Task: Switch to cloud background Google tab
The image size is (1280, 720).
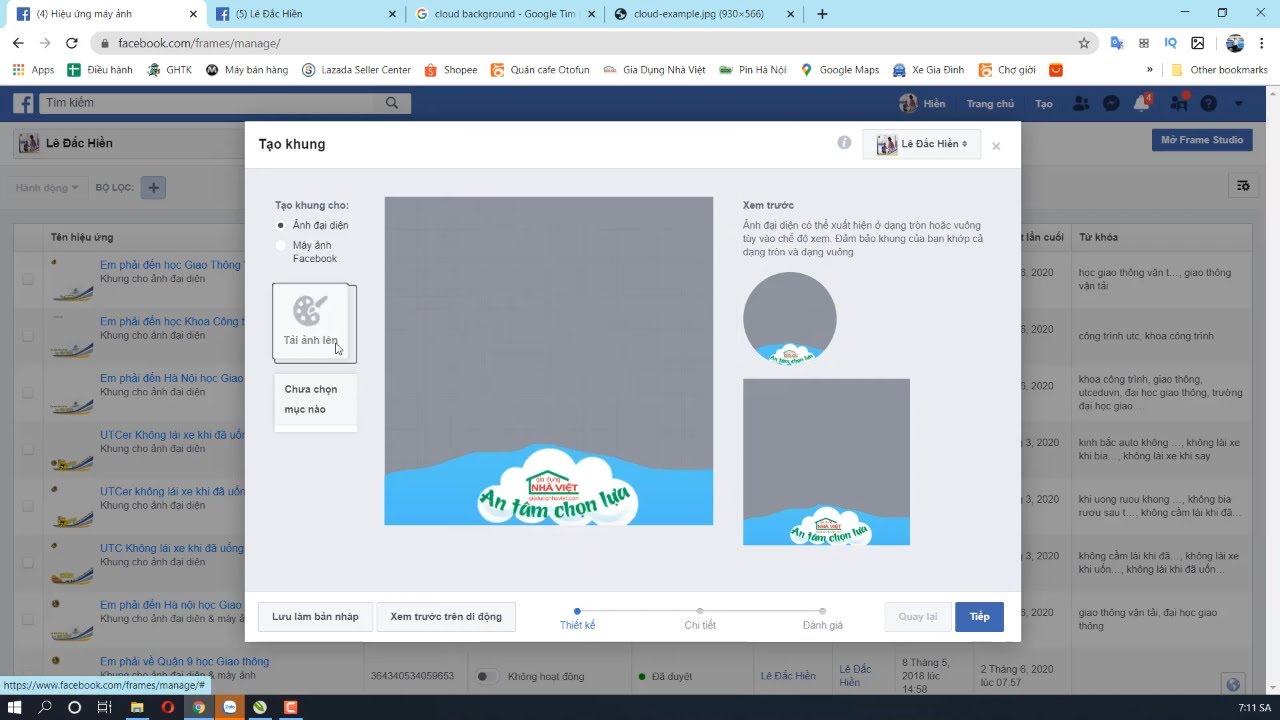Action: pos(505,14)
